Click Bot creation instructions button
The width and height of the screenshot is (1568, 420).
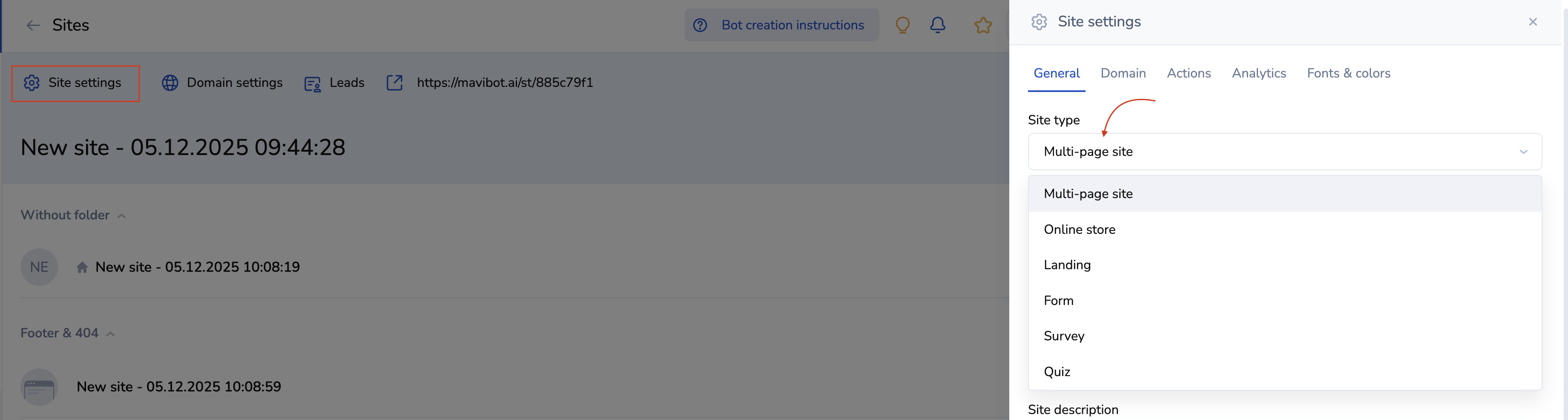pos(781,25)
